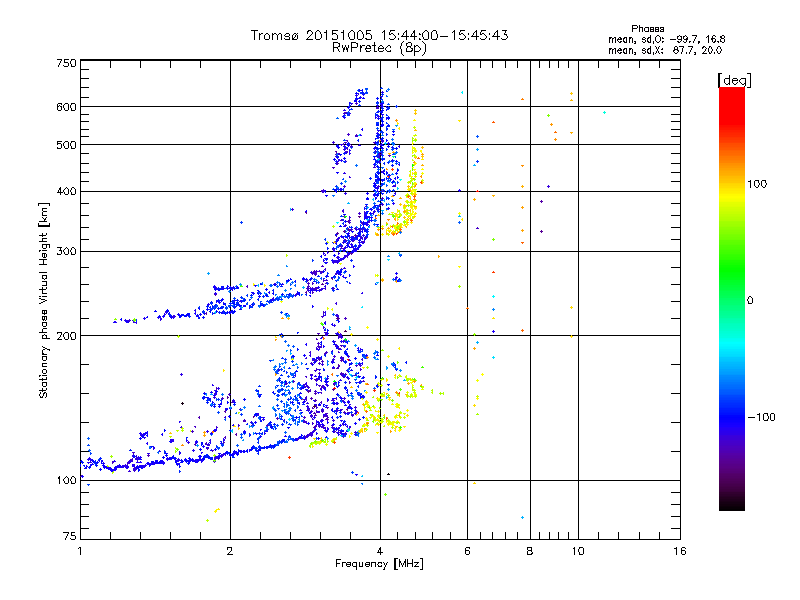
Task: Click the Frequency [MHz] axis label
Action: [x=379, y=564]
